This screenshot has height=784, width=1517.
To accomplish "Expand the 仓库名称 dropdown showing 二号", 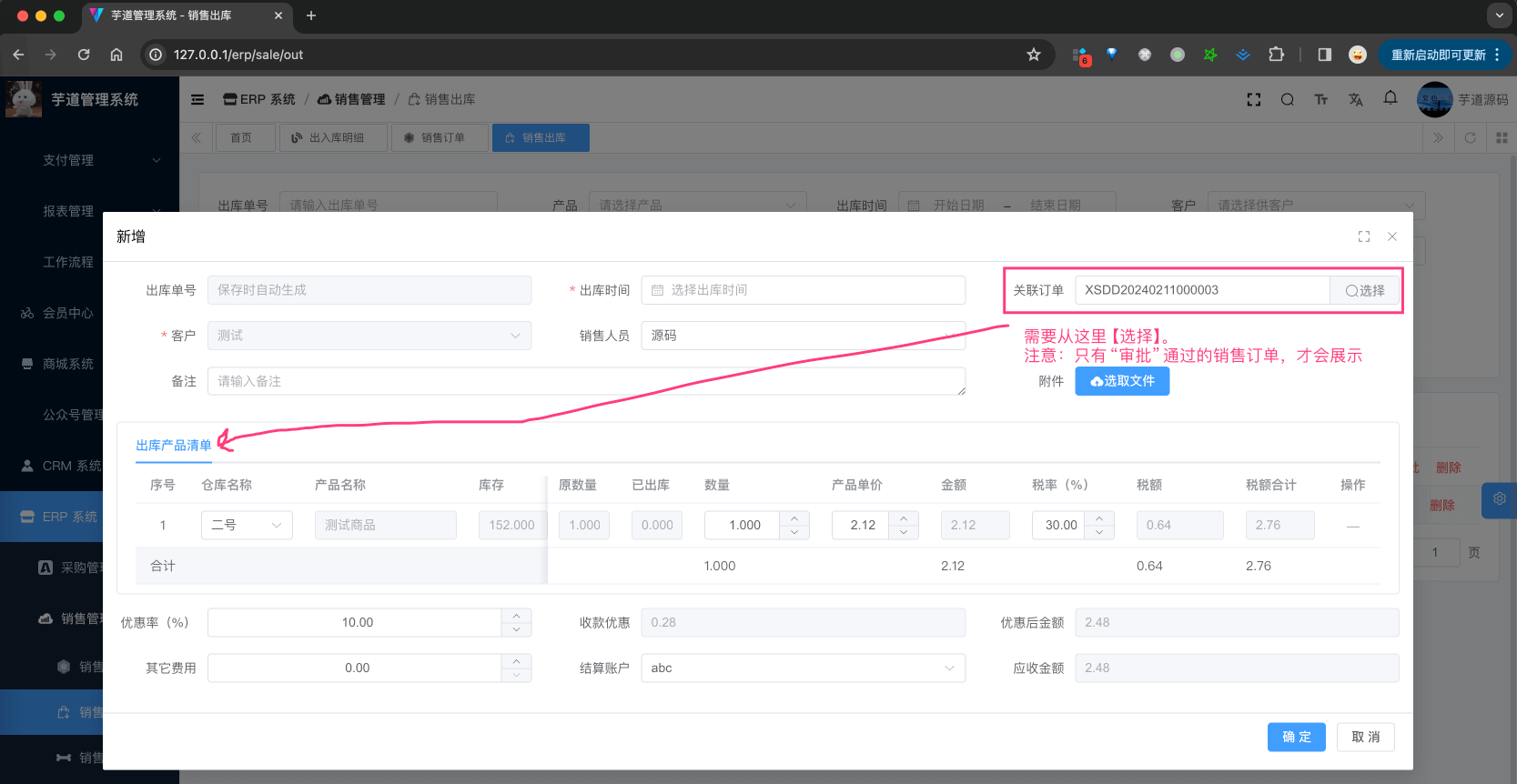I will coord(247,525).
